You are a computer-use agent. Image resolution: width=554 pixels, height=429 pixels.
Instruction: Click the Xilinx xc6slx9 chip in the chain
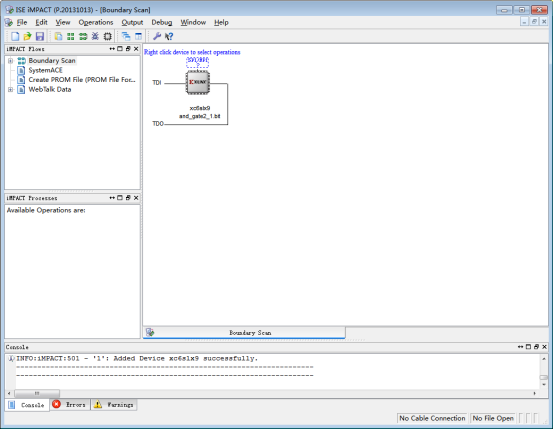click(198, 83)
